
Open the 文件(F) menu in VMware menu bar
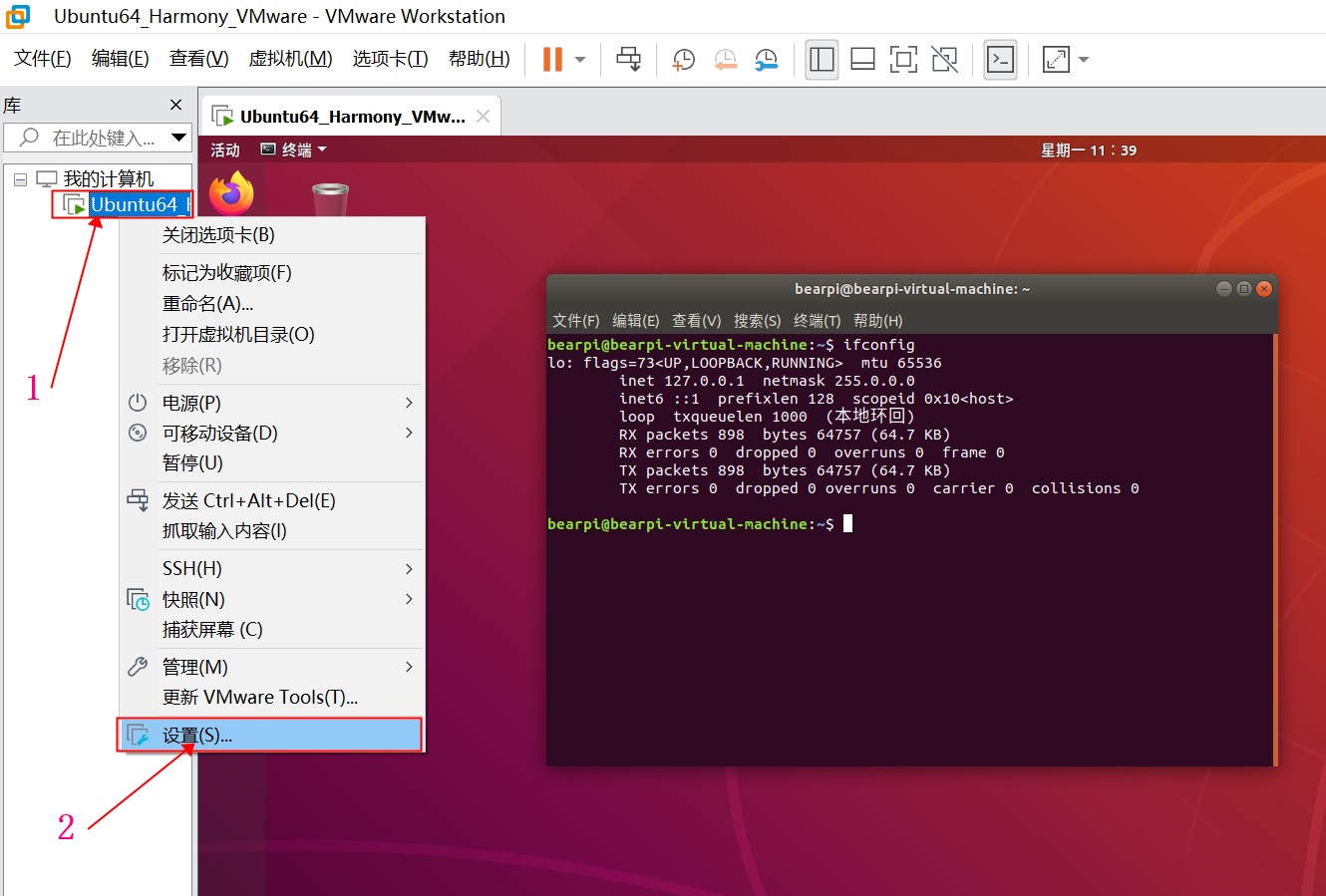pyautogui.click(x=43, y=59)
